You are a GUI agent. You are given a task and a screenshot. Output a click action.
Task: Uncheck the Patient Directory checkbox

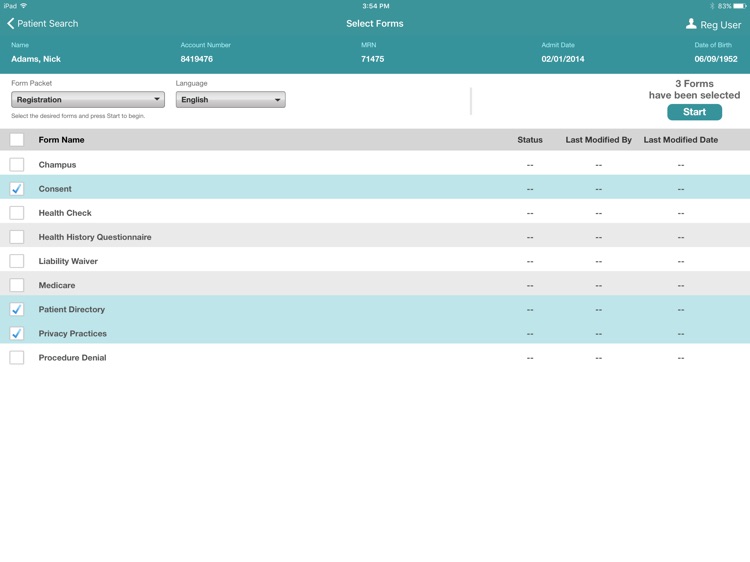[17, 309]
